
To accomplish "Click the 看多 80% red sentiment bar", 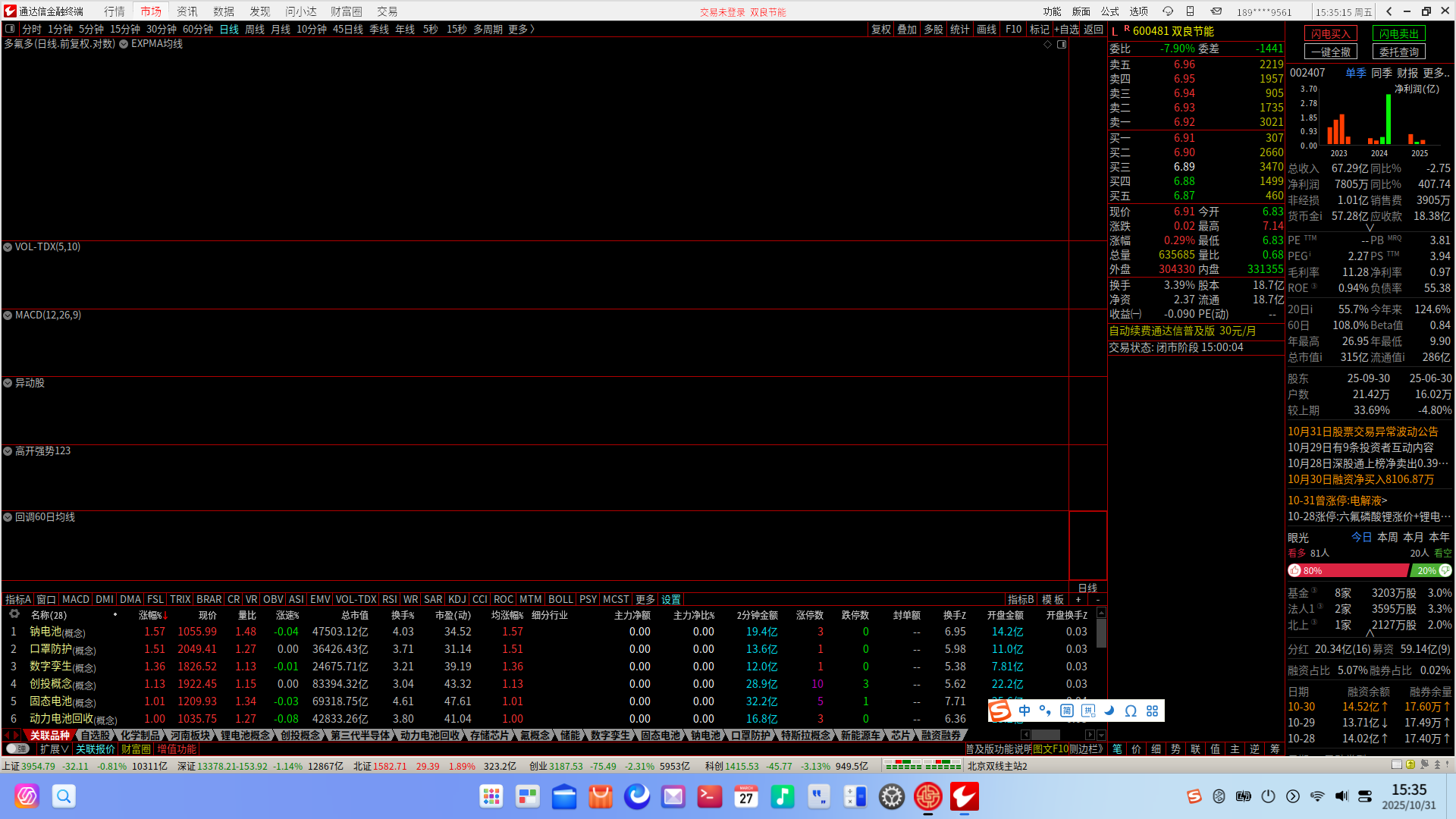I will (1348, 571).
